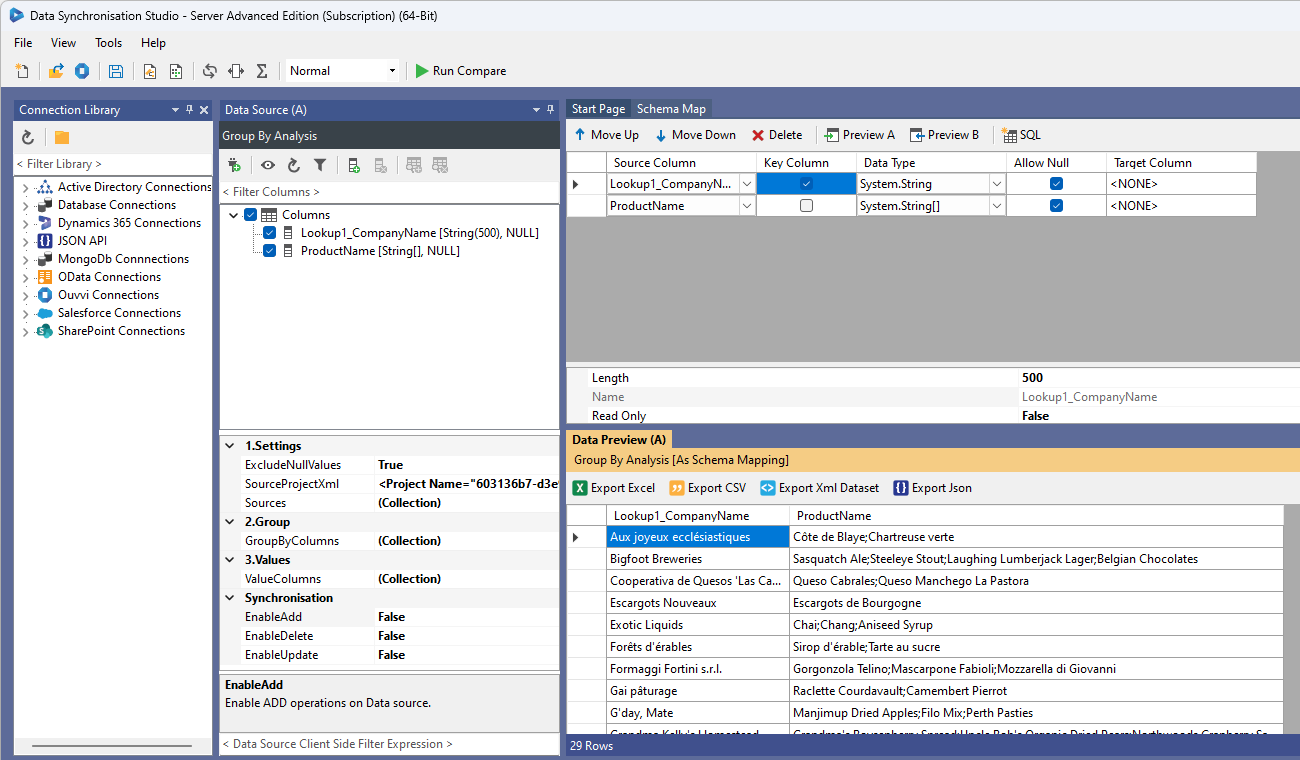The image size is (1300, 760).
Task: Expand the Salesforce Connections node
Action: 25,313
